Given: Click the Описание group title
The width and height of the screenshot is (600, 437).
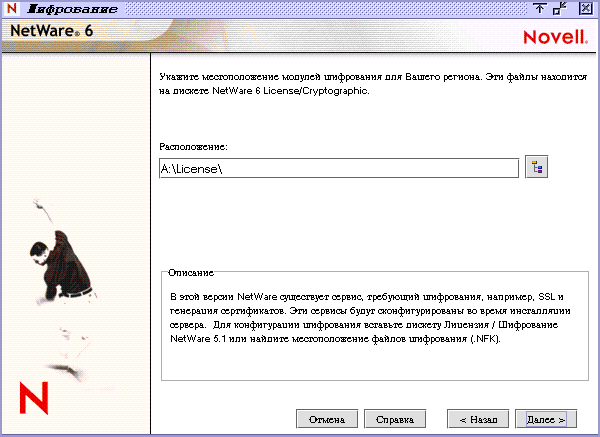Looking at the screenshot, I should pyautogui.click(x=191, y=272).
